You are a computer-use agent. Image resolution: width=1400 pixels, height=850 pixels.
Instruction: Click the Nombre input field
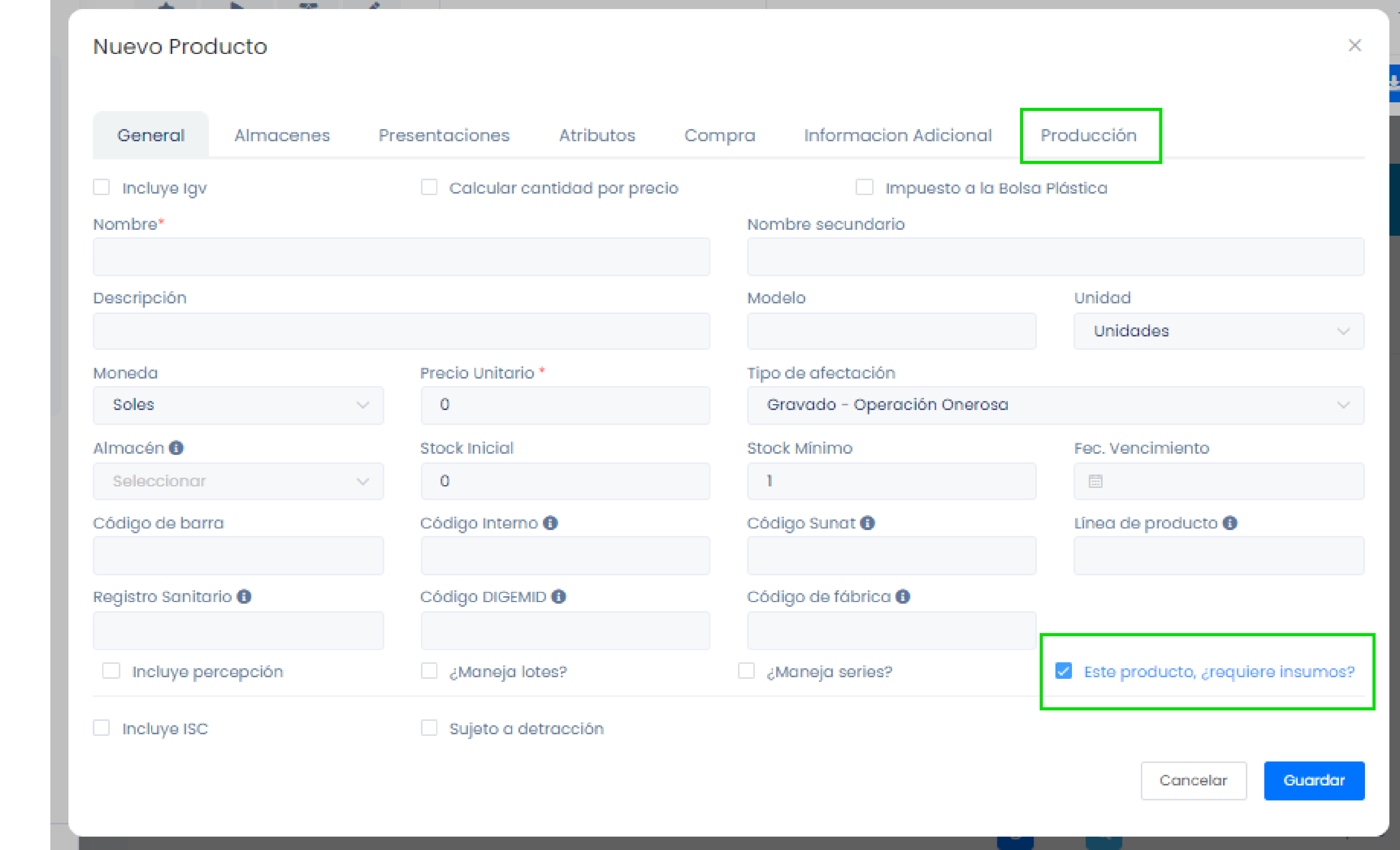click(x=401, y=257)
